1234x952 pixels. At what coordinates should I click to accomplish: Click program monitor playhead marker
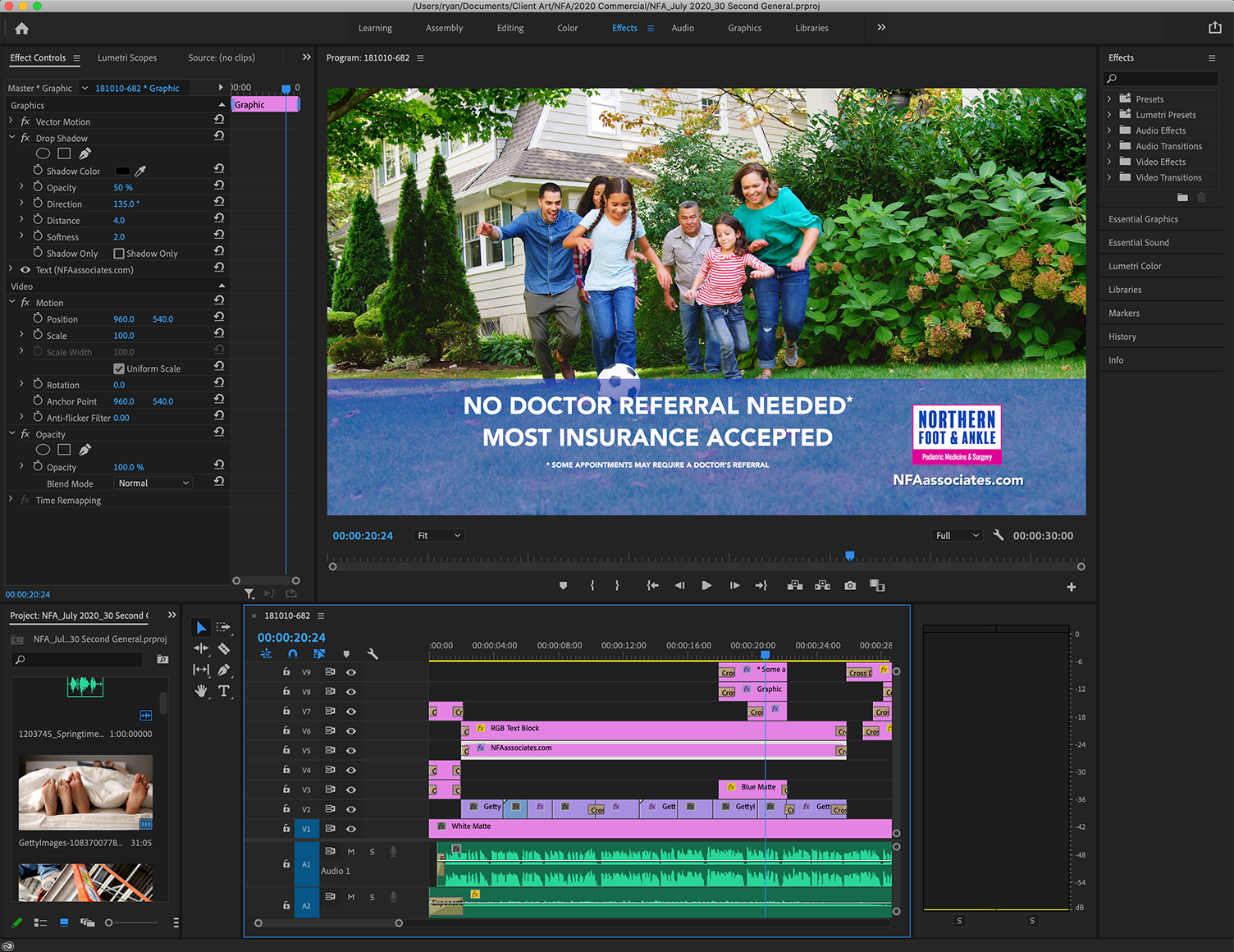(x=850, y=556)
